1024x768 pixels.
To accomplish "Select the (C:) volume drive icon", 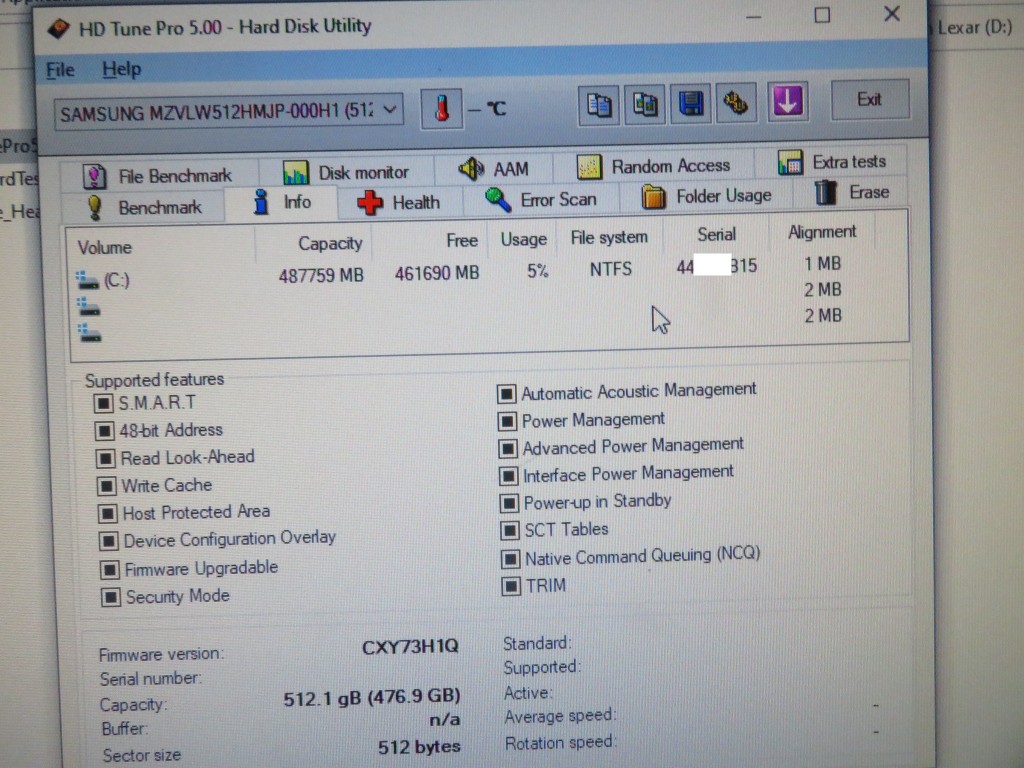I will click(88, 281).
